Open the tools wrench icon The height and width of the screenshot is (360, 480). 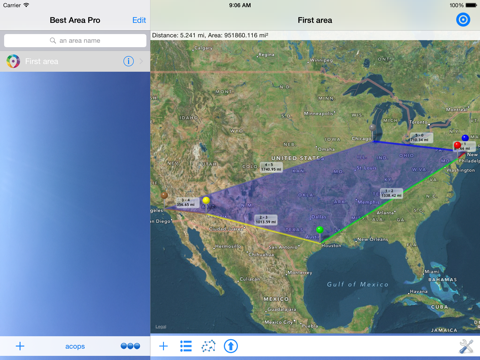point(466,346)
